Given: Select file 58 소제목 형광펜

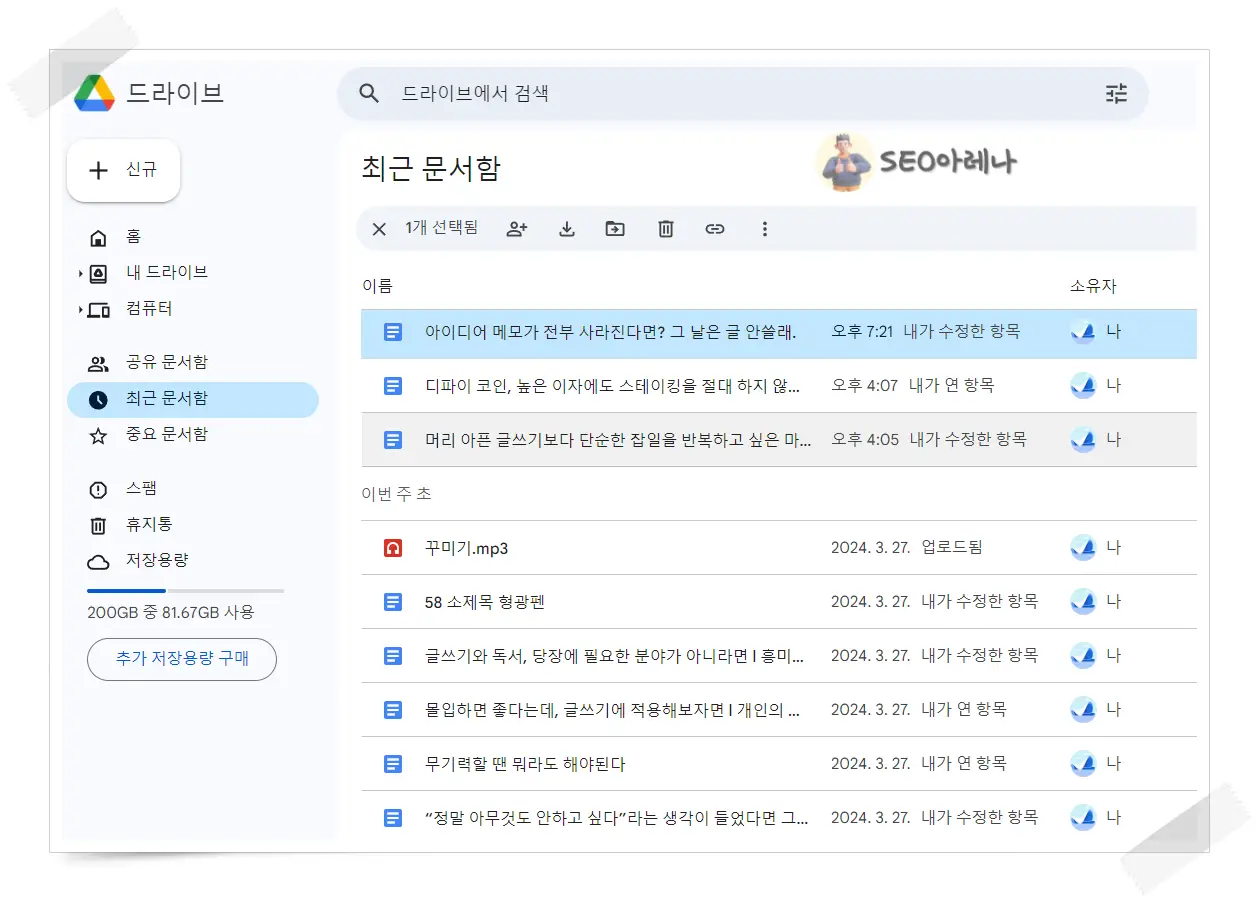Looking at the screenshot, I should 778,602.
